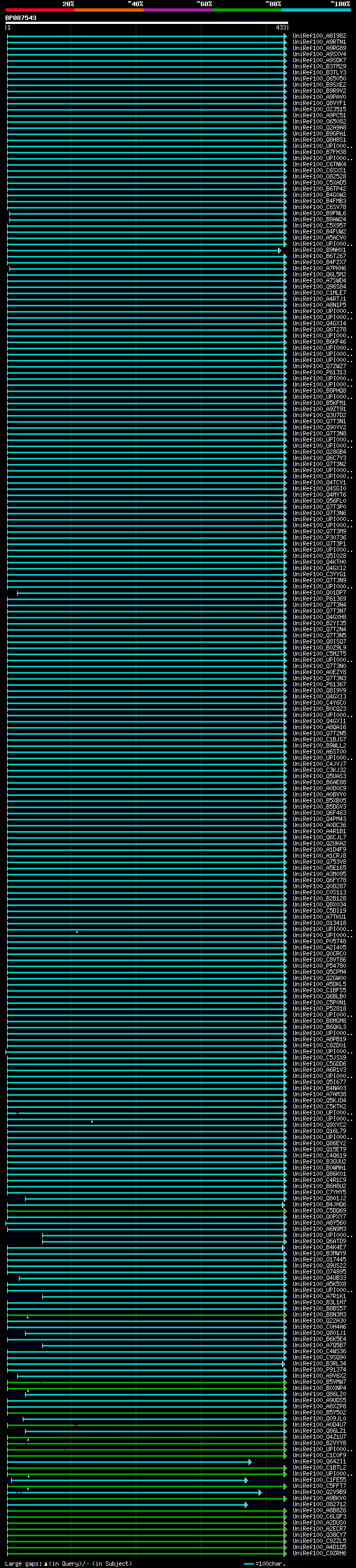Click the green ~80% identity color bar

click(247, 10)
